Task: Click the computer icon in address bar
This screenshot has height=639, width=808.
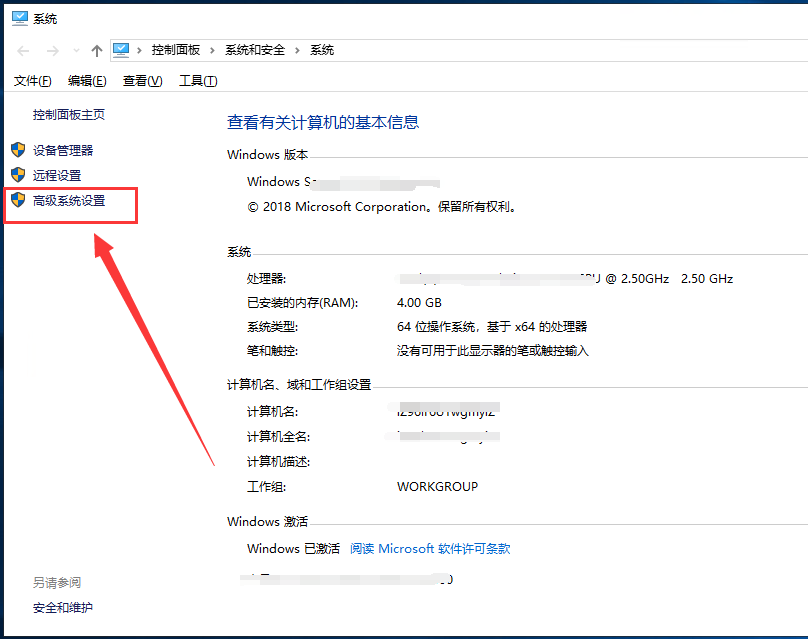Action: pyautogui.click(x=121, y=50)
